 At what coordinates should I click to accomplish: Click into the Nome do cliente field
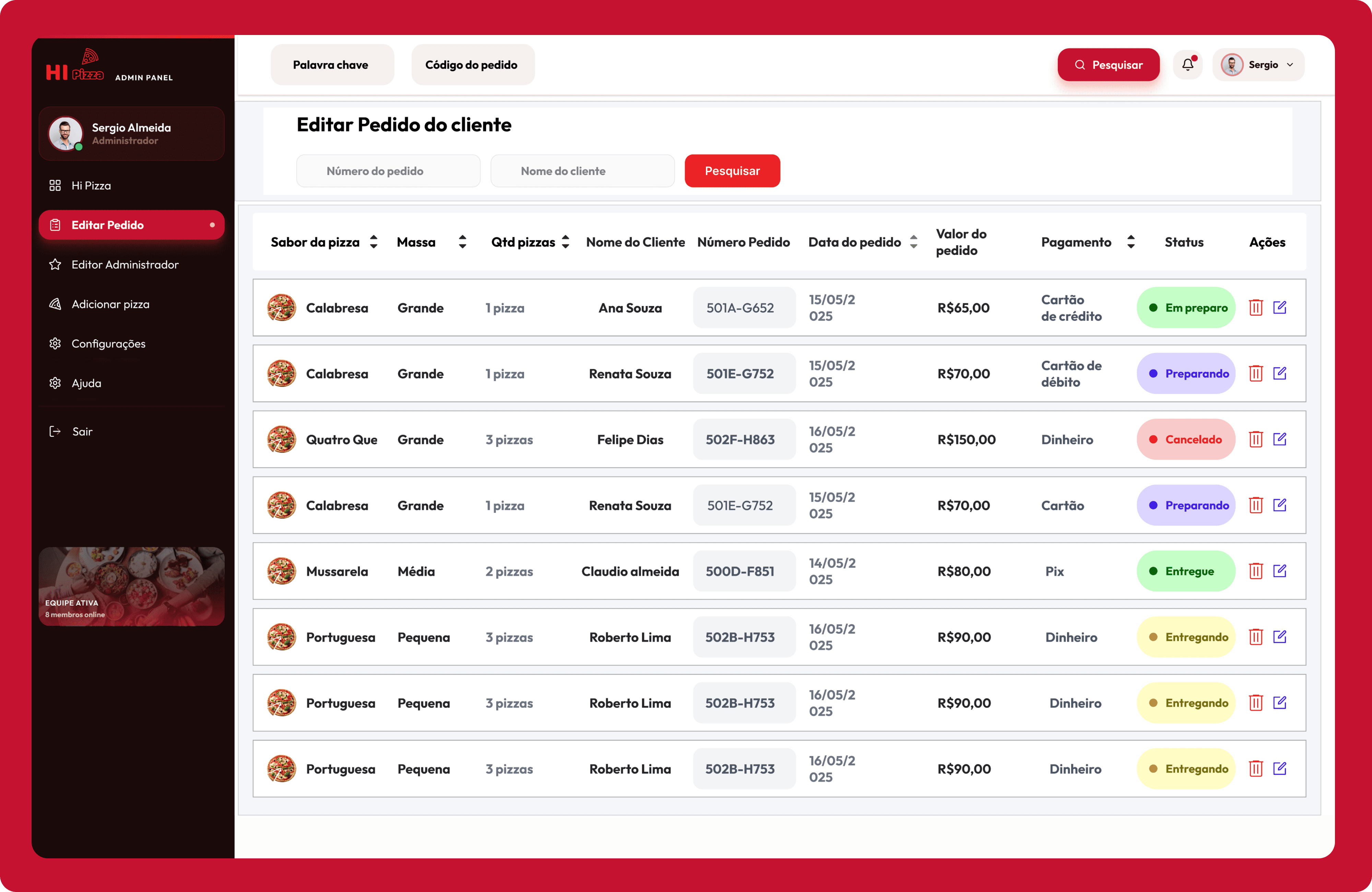click(x=582, y=171)
